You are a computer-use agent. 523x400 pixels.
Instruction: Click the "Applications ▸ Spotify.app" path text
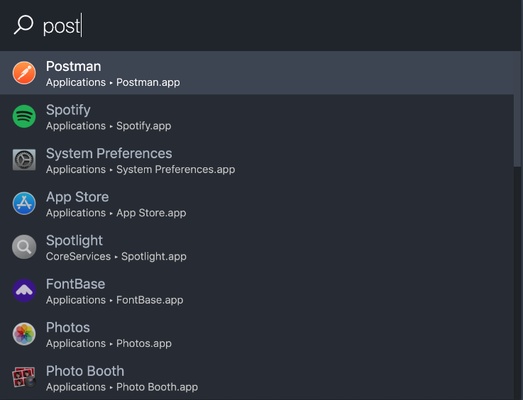(x=109, y=126)
